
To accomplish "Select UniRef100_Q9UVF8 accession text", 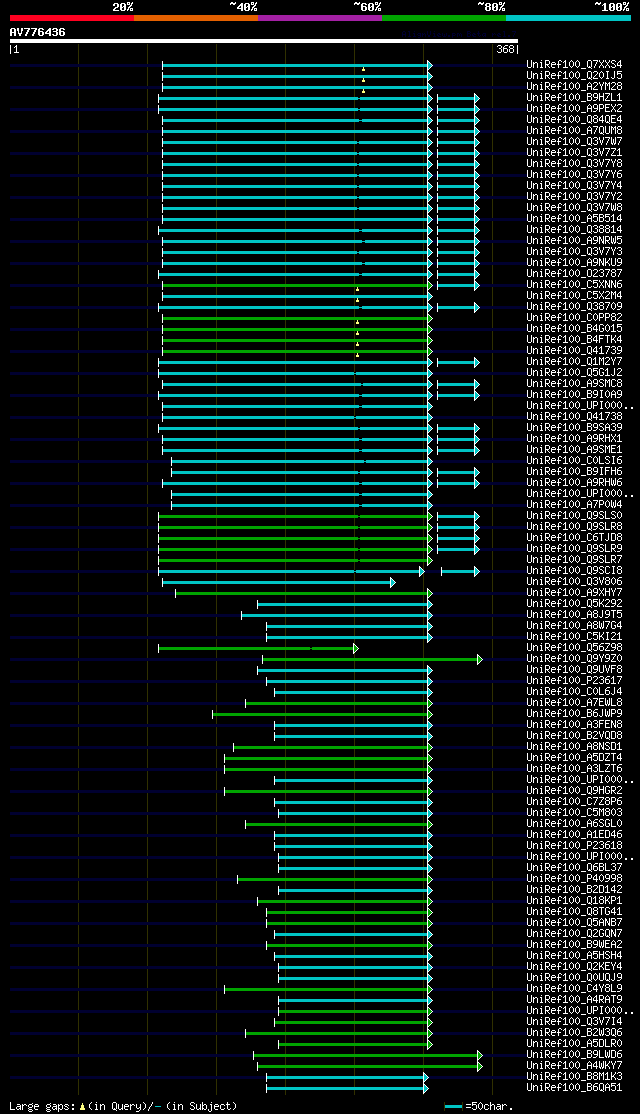I will (574, 670).
